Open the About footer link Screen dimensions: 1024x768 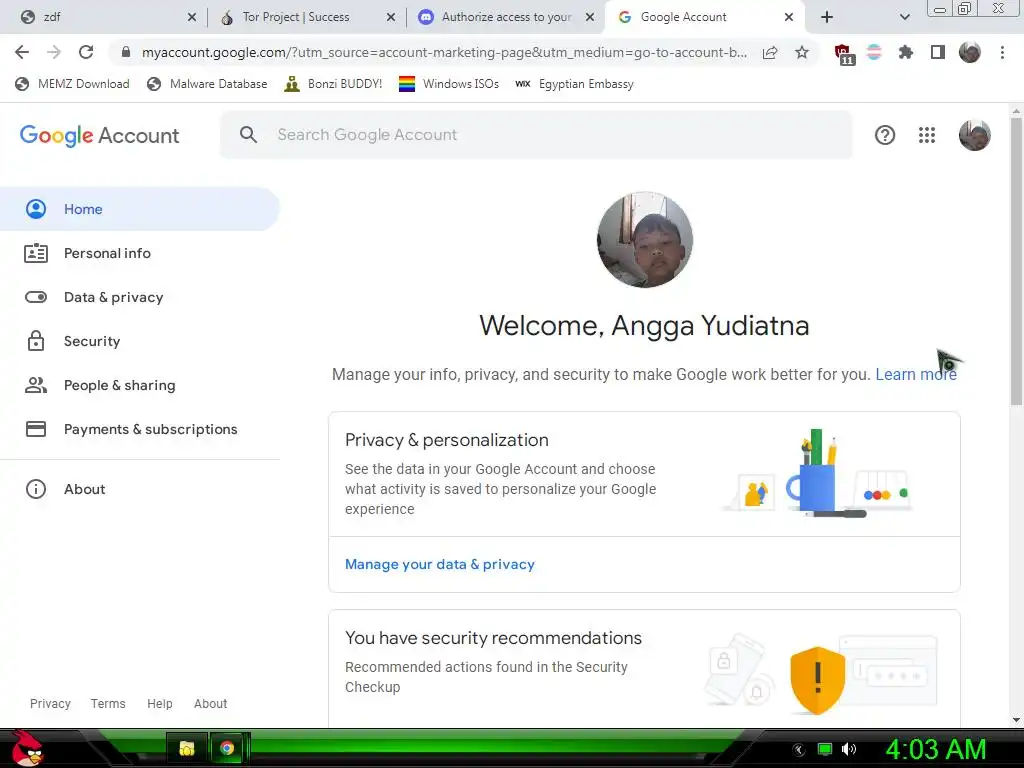210,703
